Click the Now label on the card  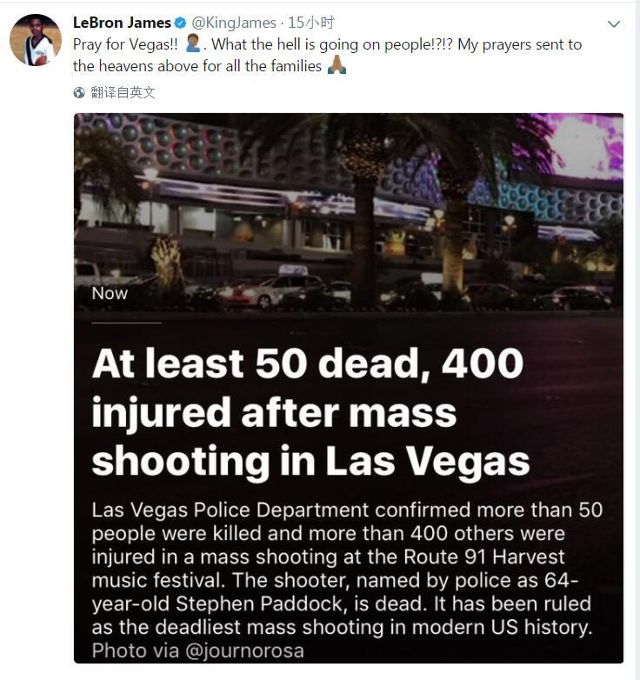(x=110, y=294)
